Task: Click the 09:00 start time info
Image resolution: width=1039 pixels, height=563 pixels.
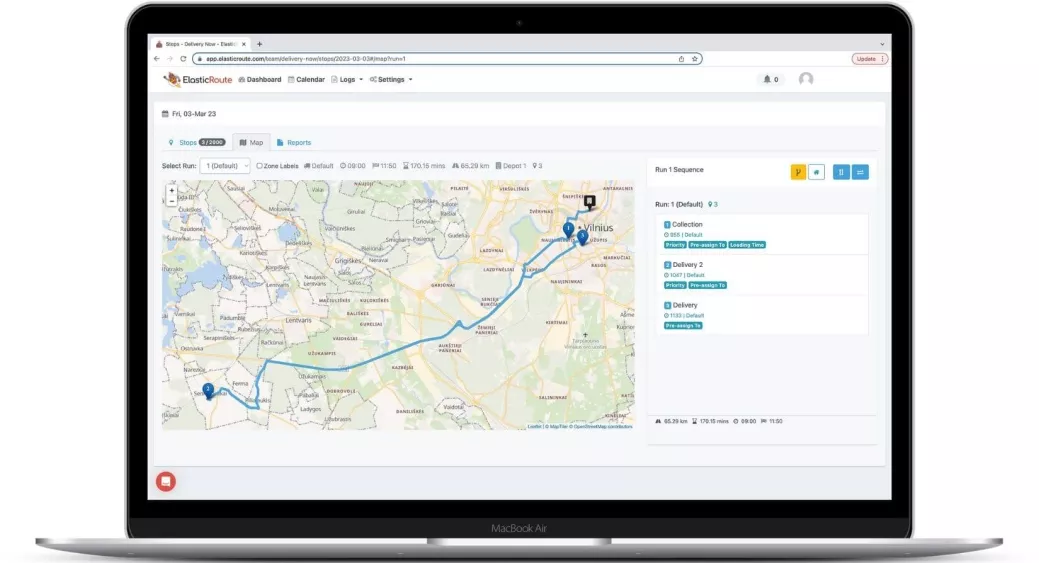Action: [353, 166]
